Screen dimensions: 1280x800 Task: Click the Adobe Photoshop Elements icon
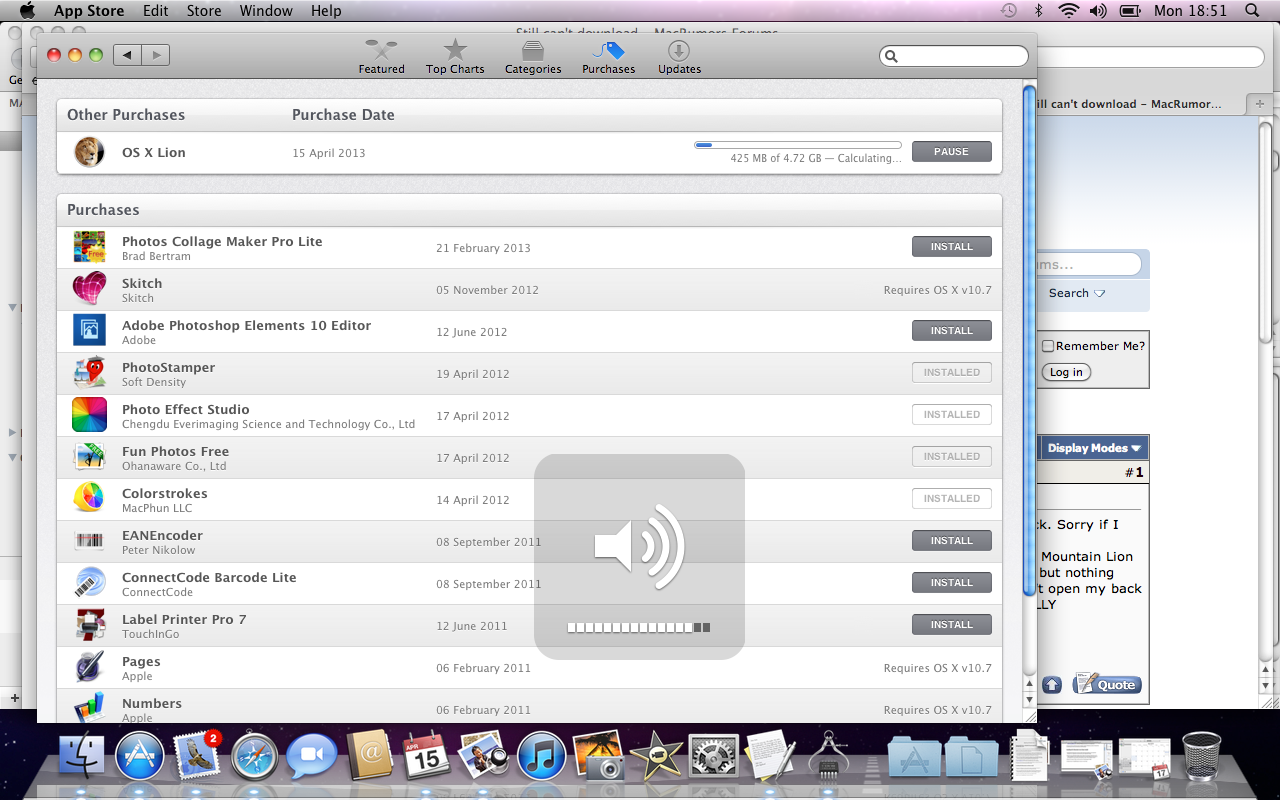coord(89,330)
